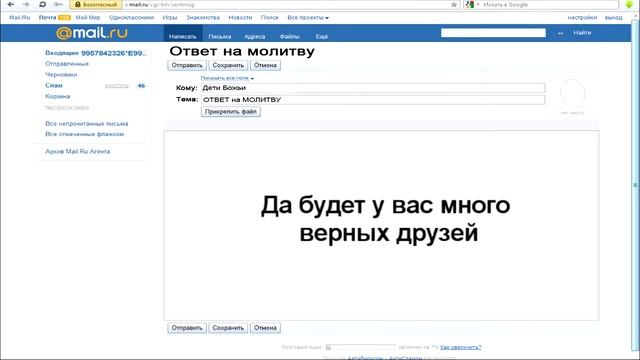Click the Безопасный security lock badge
640x360 pixels.
pos(96,4)
